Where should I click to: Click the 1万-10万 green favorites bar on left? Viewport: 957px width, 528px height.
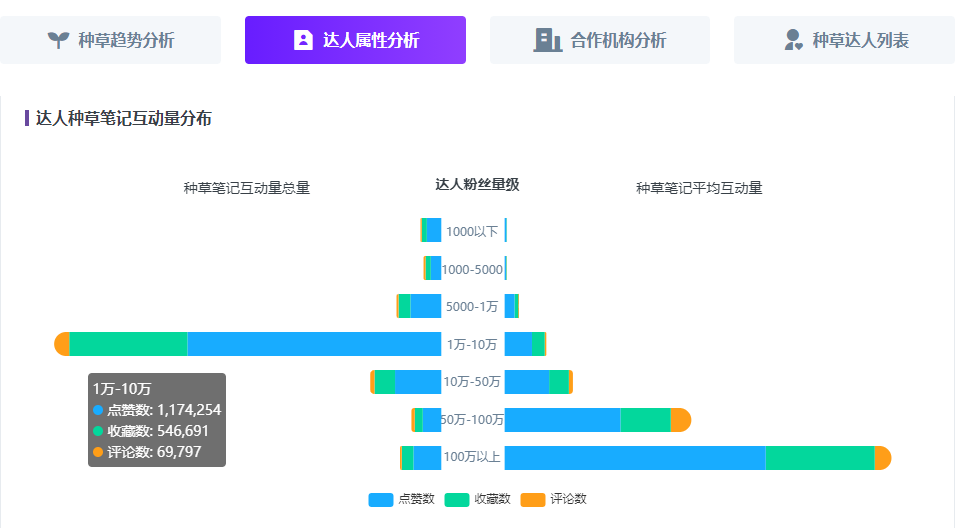(128, 344)
